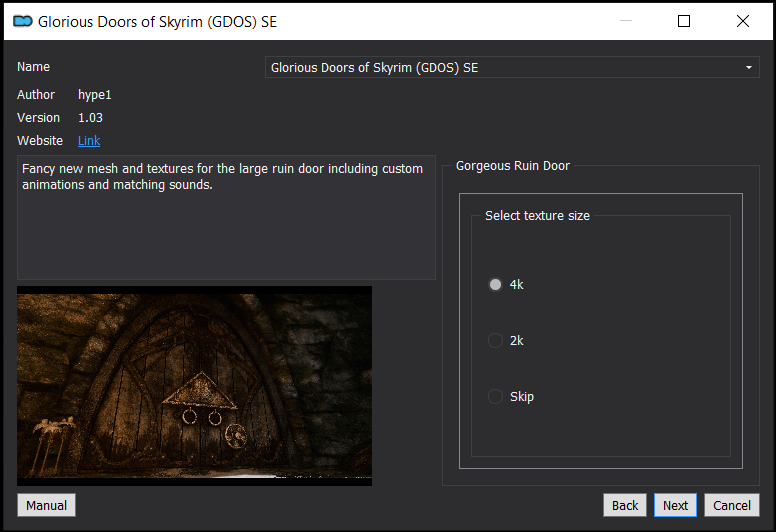This screenshot has height=532, width=776.
Task: Click the Website label
Action: click(40, 141)
